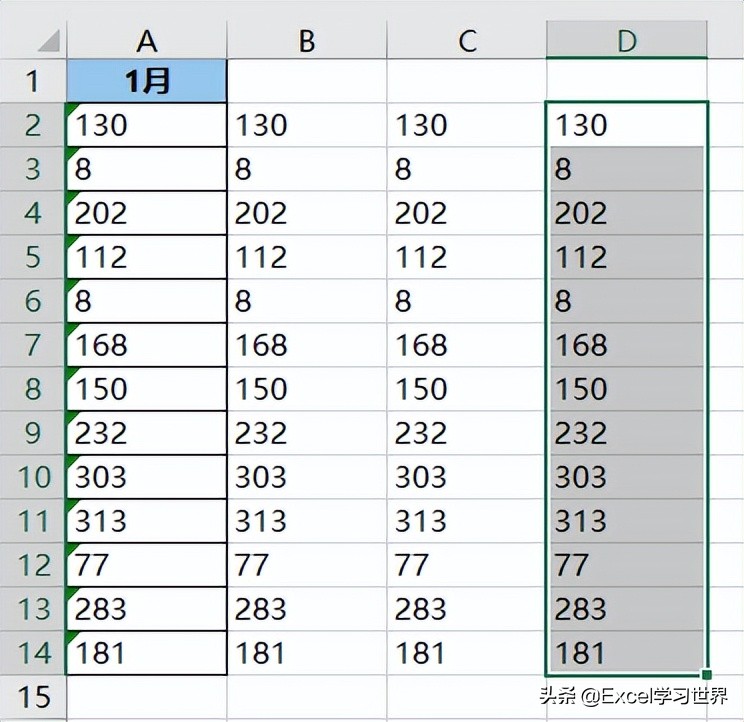Click cell B9 containing 232
Viewport: 744px width, 722px height.
(307, 433)
